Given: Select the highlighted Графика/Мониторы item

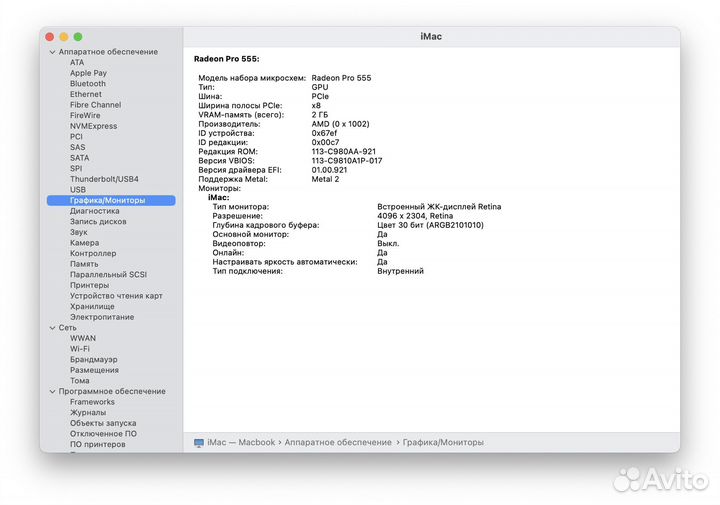Looking at the screenshot, I should point(111,200).
